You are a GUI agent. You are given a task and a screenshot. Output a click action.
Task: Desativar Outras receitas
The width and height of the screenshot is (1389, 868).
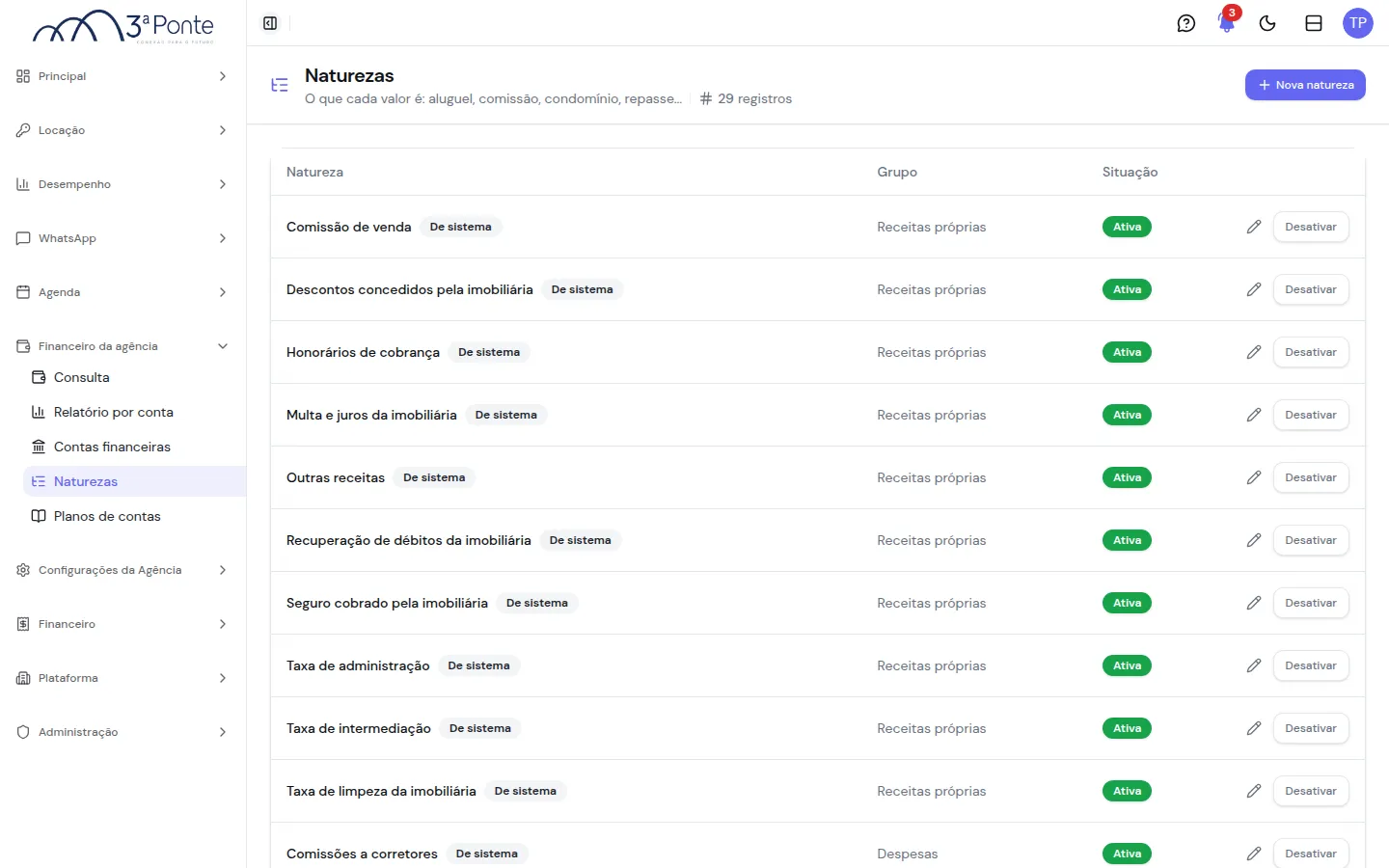[x=1311, y=477]
